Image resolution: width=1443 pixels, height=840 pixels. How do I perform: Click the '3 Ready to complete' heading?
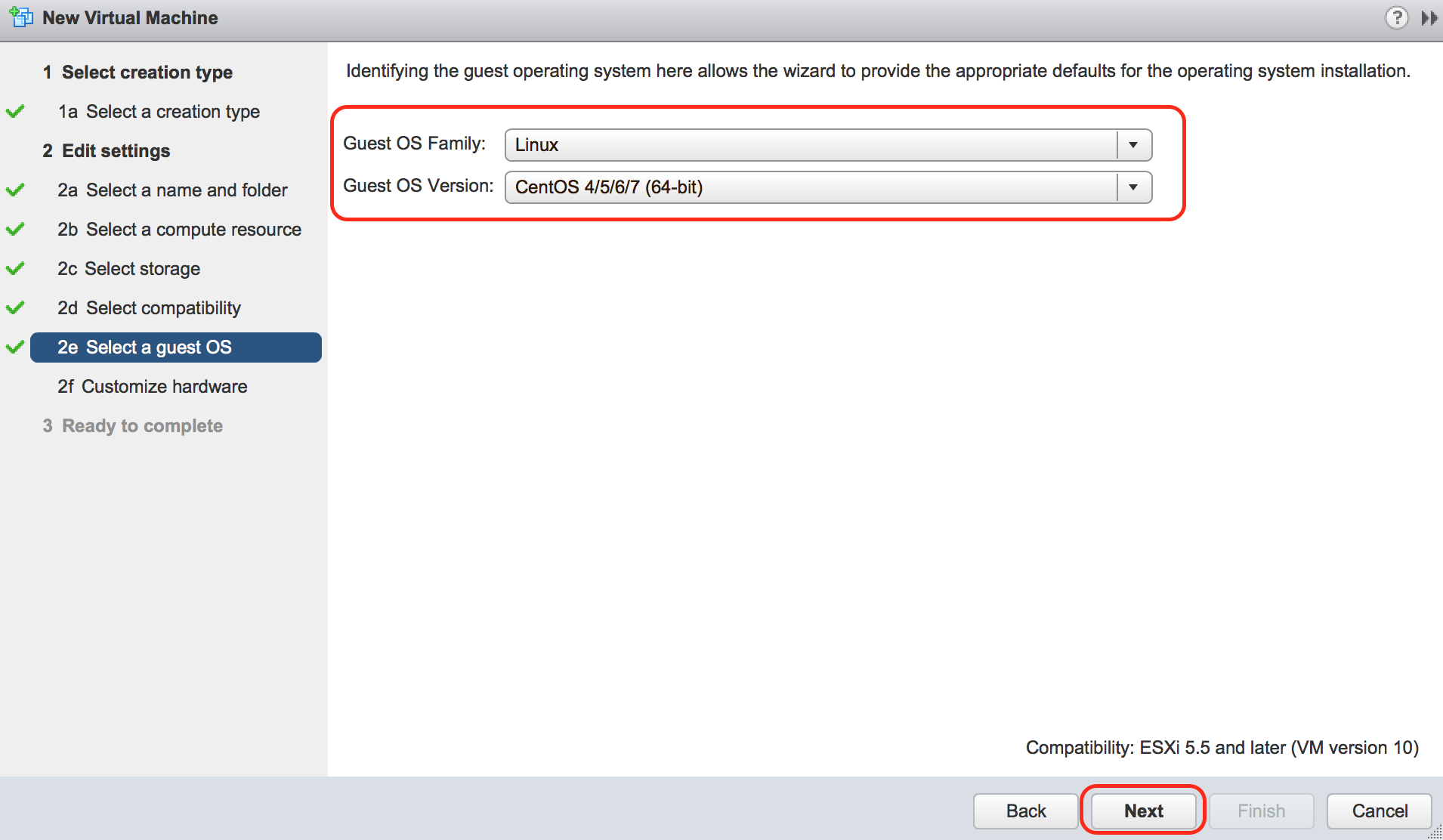(x=132, y=426)
